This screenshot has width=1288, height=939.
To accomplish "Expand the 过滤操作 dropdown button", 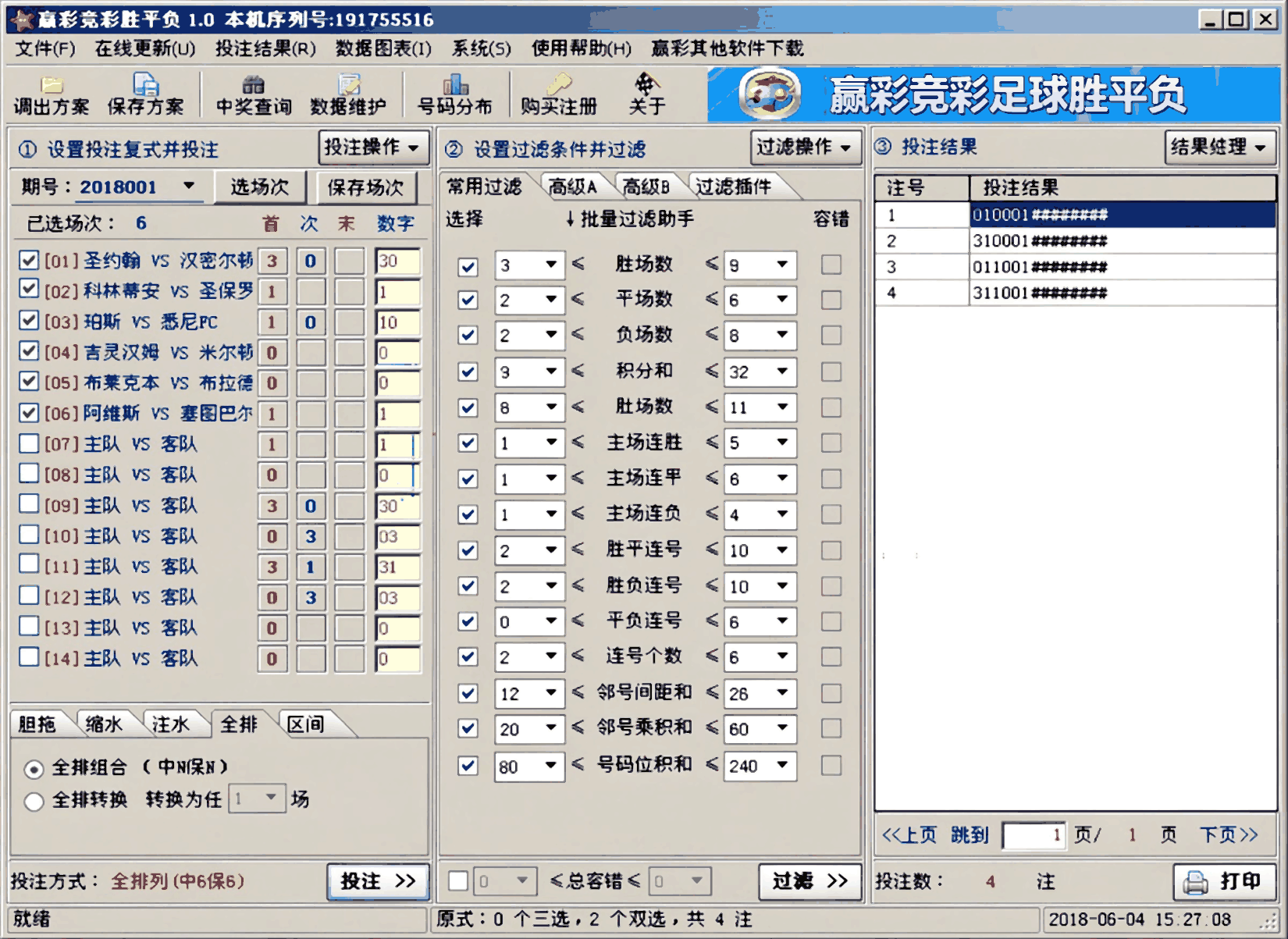I will click(x=806, y=147).
